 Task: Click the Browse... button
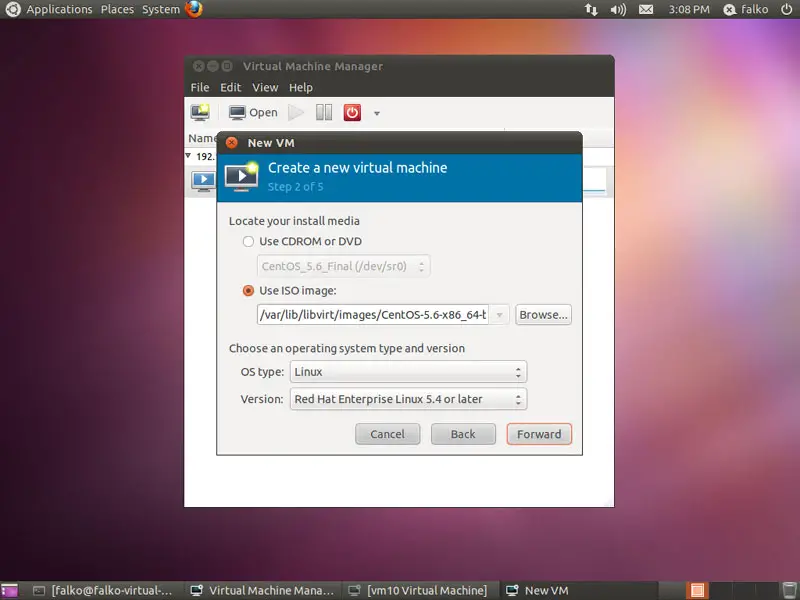tap(543, 315)
